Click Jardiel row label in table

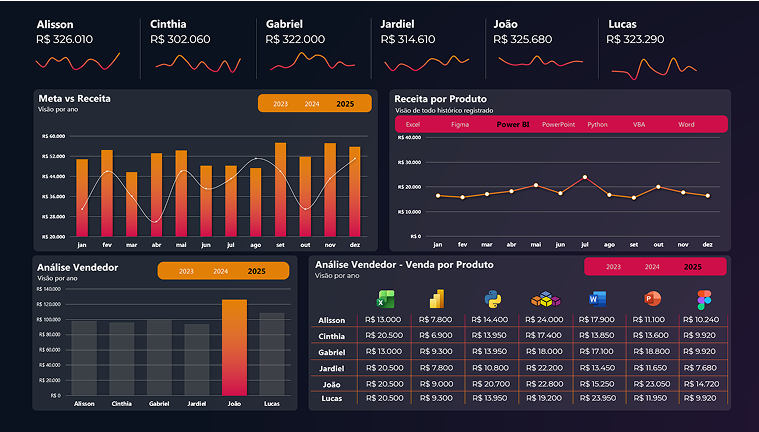(332, 369)
